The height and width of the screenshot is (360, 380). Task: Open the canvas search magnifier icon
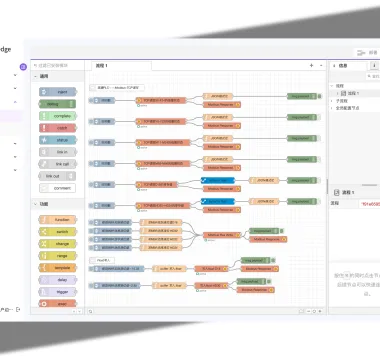(x=90, y=311)
